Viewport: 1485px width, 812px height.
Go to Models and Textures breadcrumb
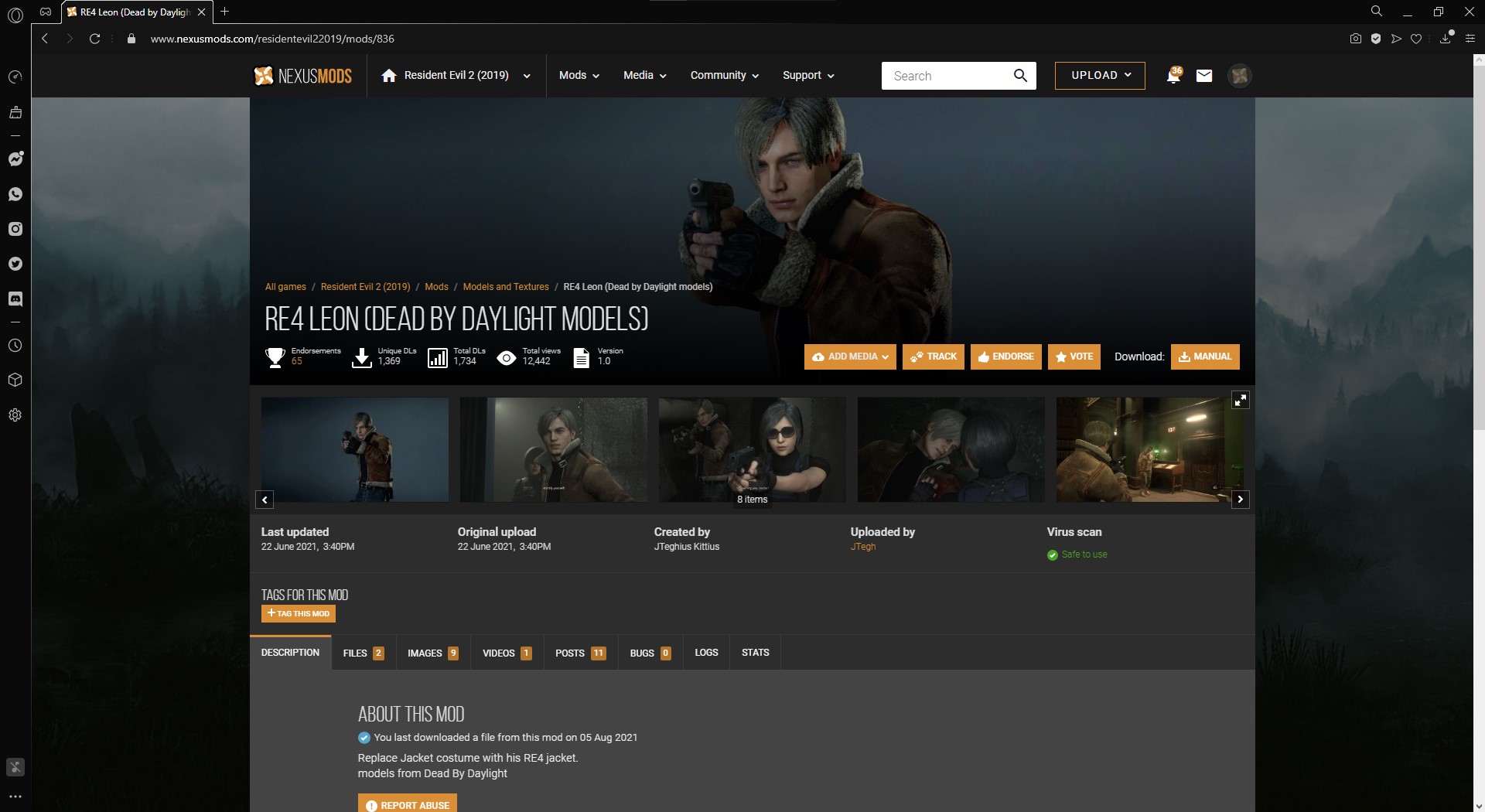tap(506, 287)
